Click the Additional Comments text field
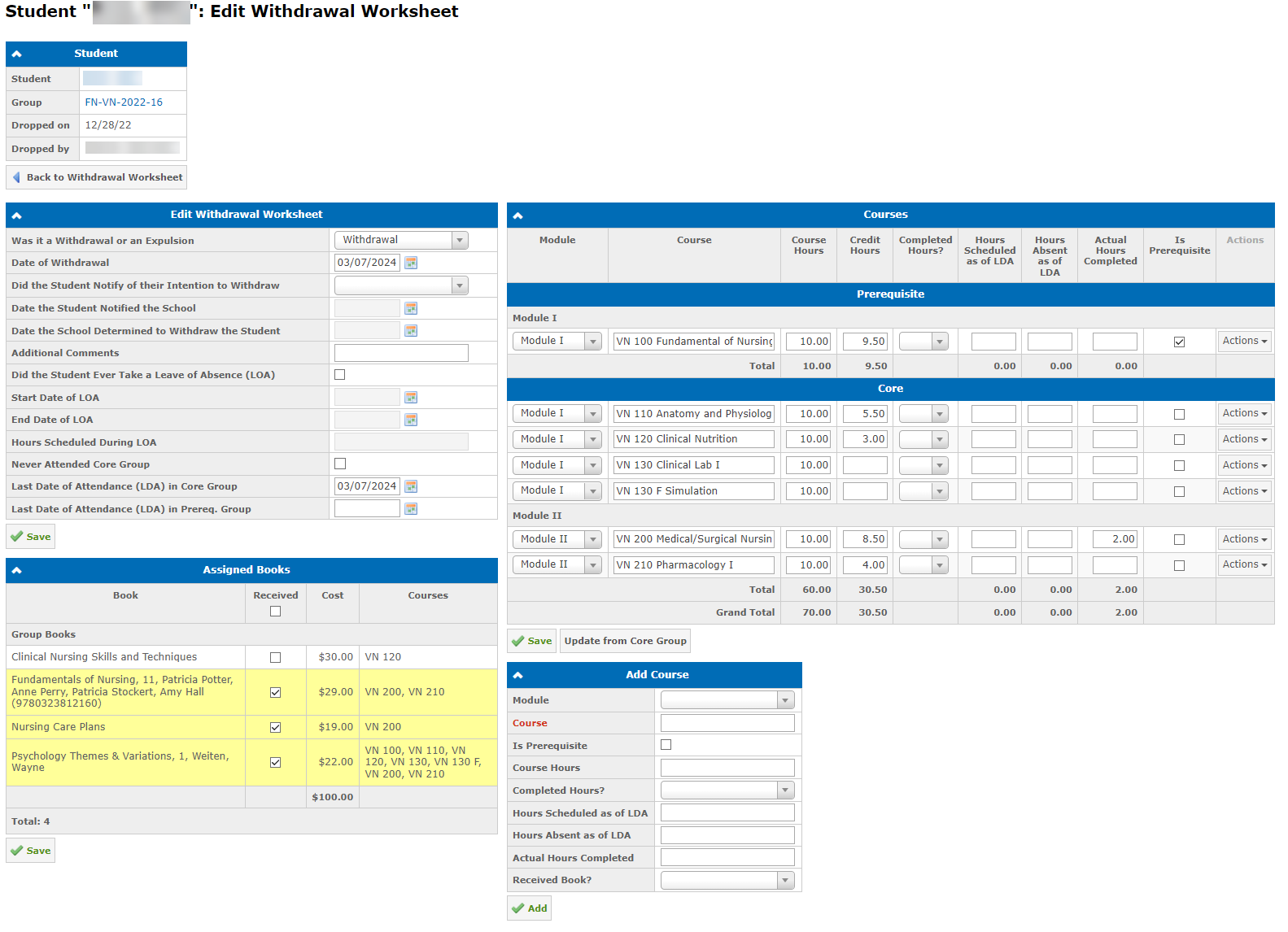Image resolution: width=1288 pixels, height=932 pixels. (x=401, y=353)
